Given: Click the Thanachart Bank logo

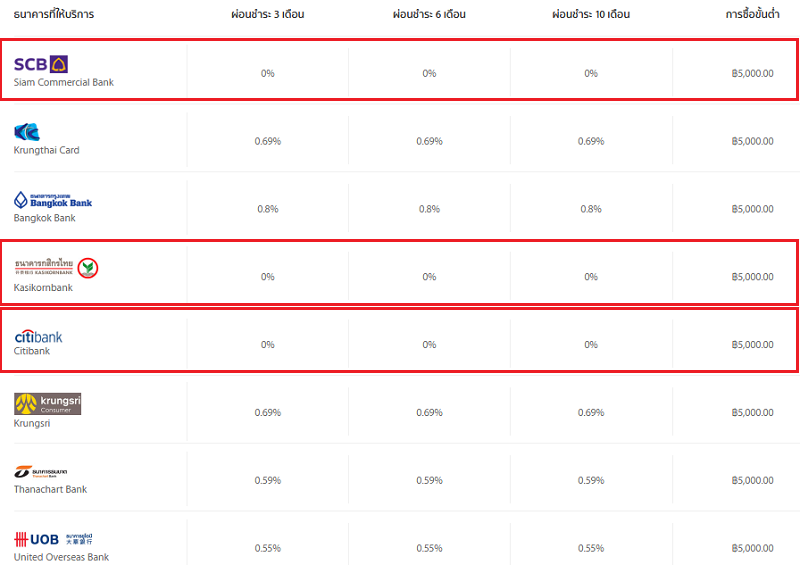Looking at the screenshot, I should click(x=40, y=472).
